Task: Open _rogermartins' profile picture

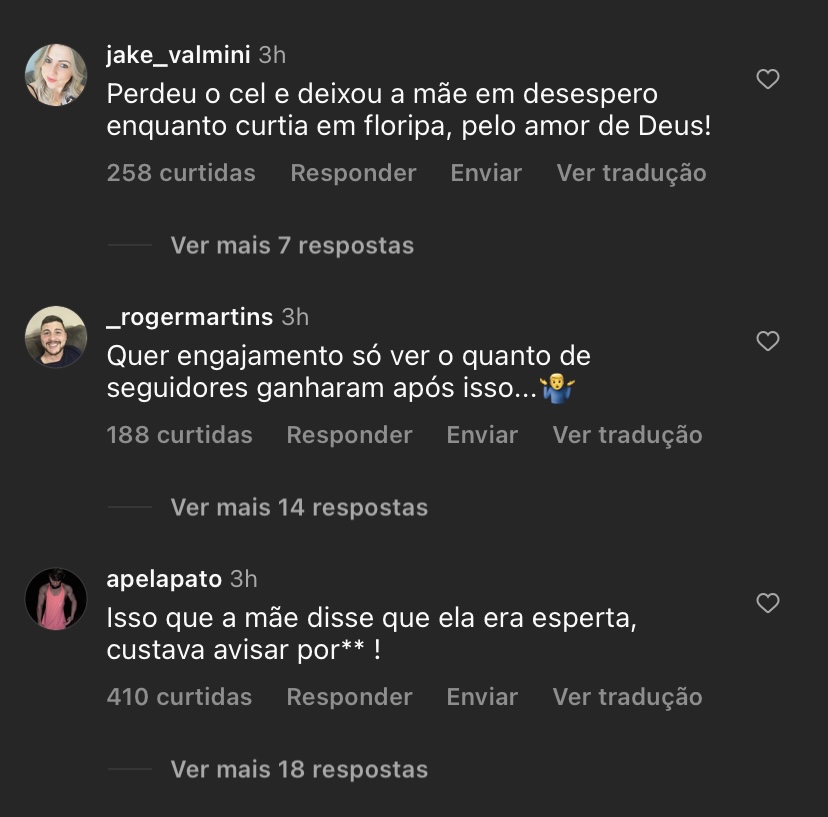Action: [56, 337]
